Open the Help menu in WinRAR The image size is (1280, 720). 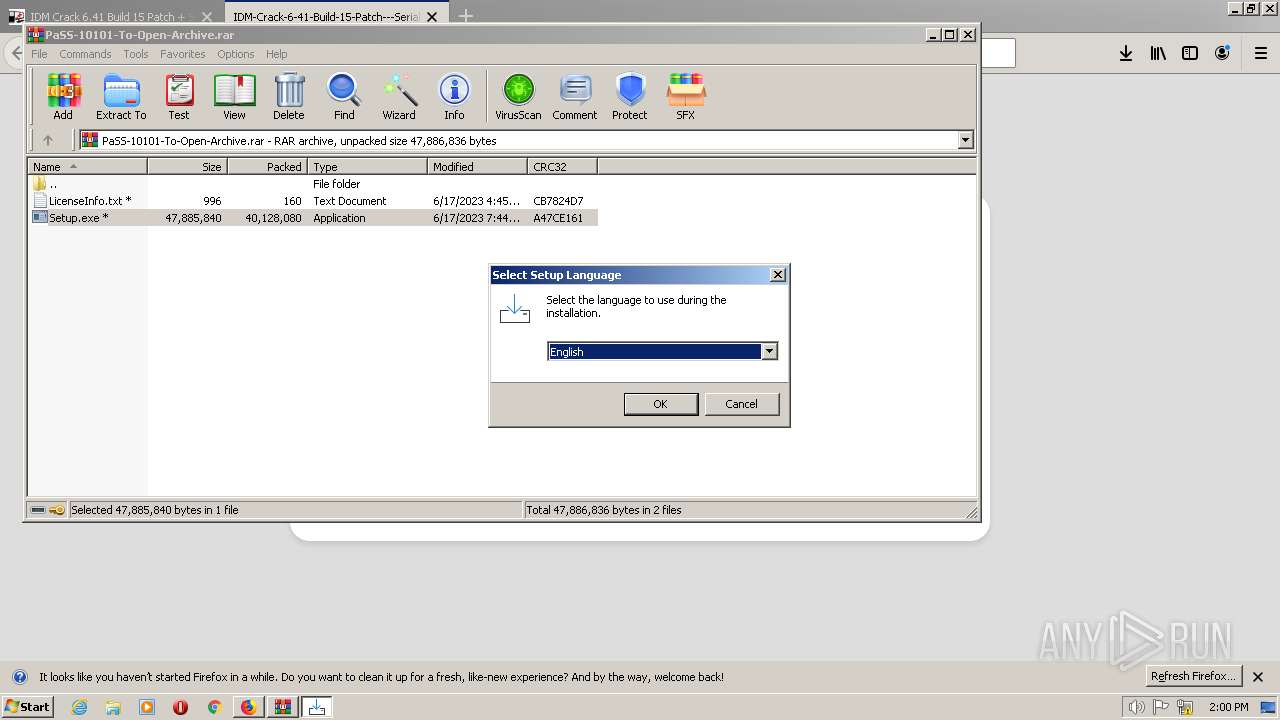[277, 54]
